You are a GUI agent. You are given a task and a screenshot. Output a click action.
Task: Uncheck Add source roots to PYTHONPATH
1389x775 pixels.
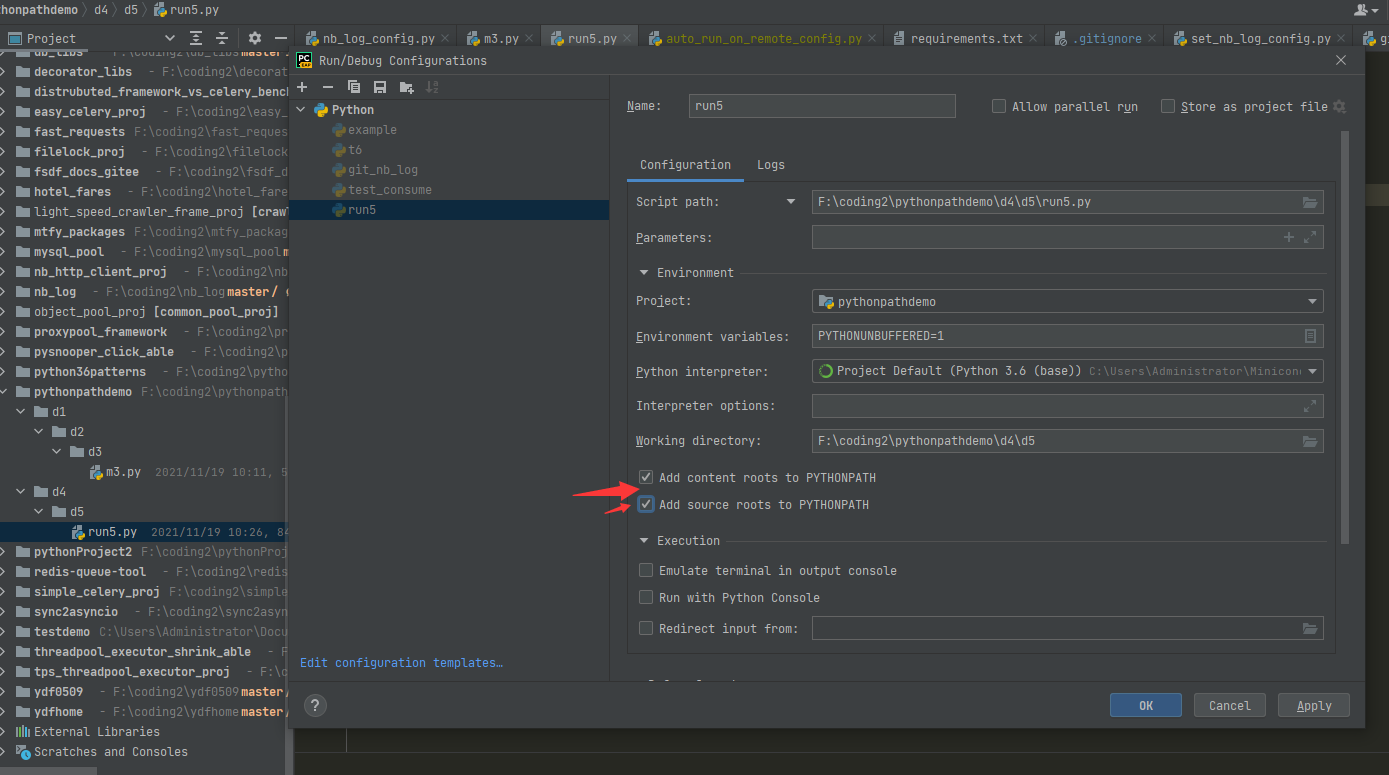pyautogui.click(x=646, y=505)
